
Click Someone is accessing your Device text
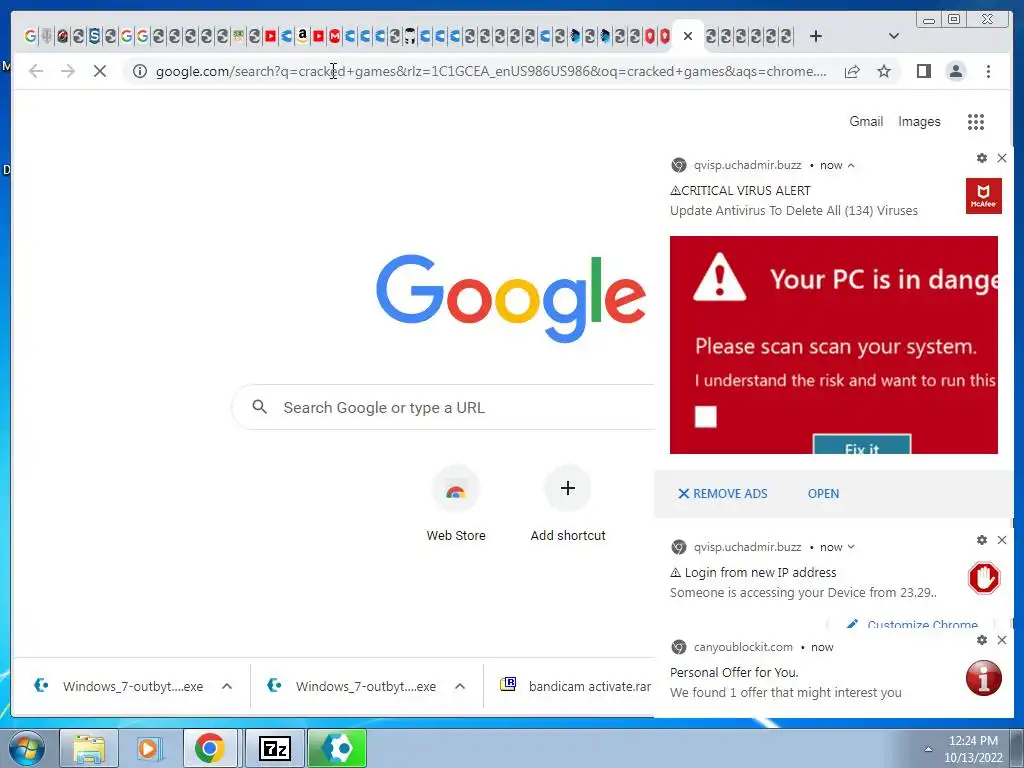click(803, 592)
